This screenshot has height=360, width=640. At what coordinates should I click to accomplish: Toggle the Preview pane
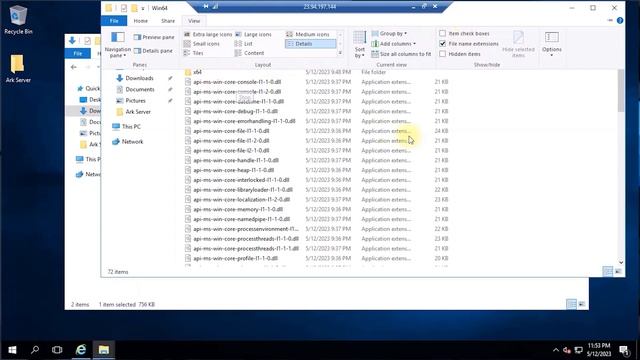point(154,37)
